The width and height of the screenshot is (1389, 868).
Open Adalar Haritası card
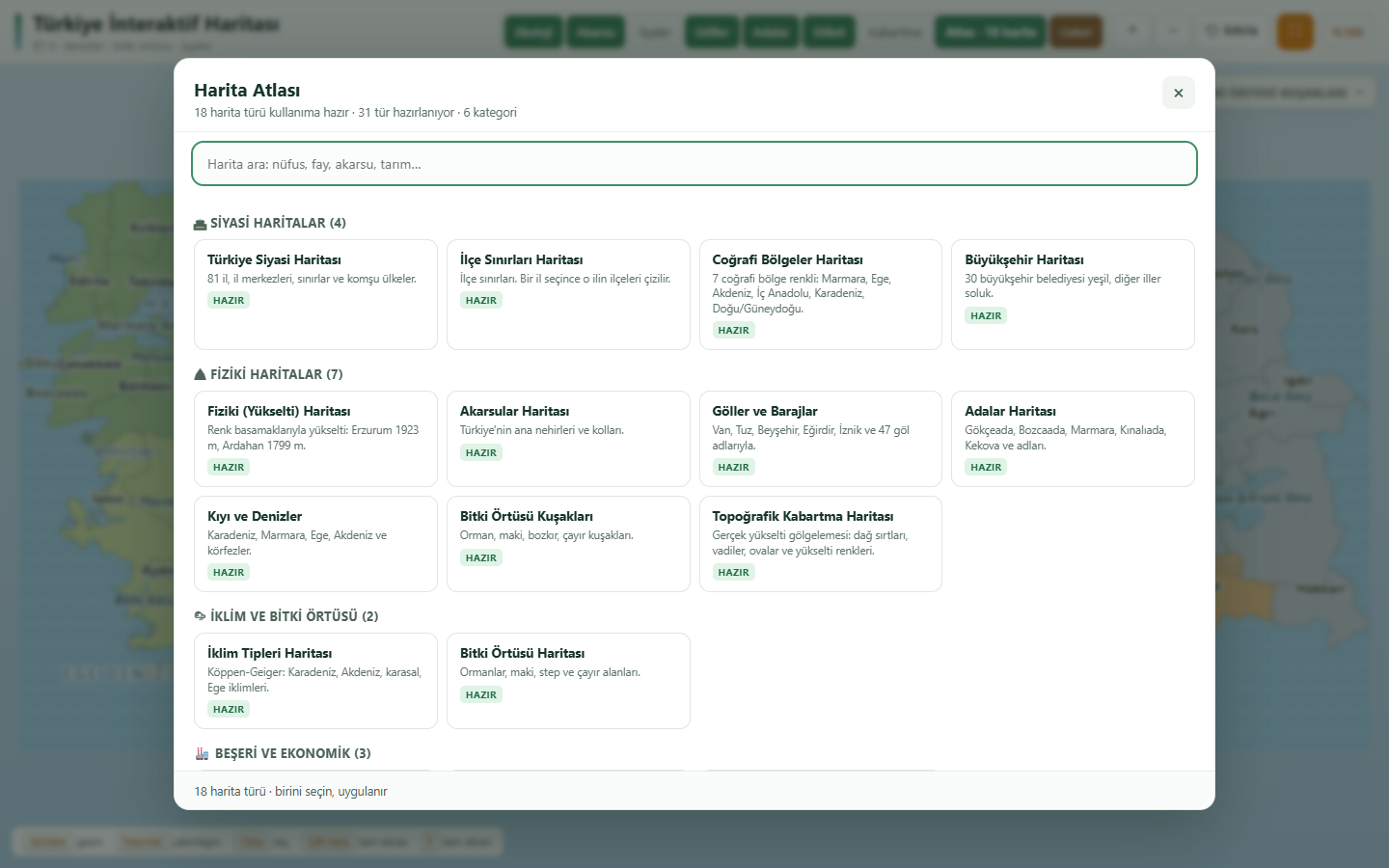(1073, 439)
